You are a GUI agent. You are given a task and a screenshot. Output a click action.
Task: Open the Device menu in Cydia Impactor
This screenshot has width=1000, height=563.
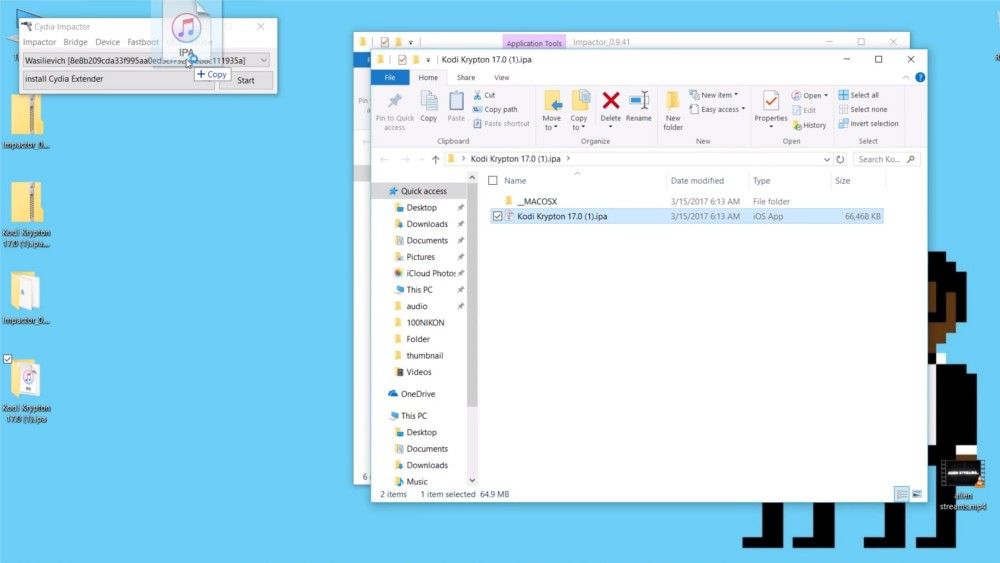pos(107,42)
